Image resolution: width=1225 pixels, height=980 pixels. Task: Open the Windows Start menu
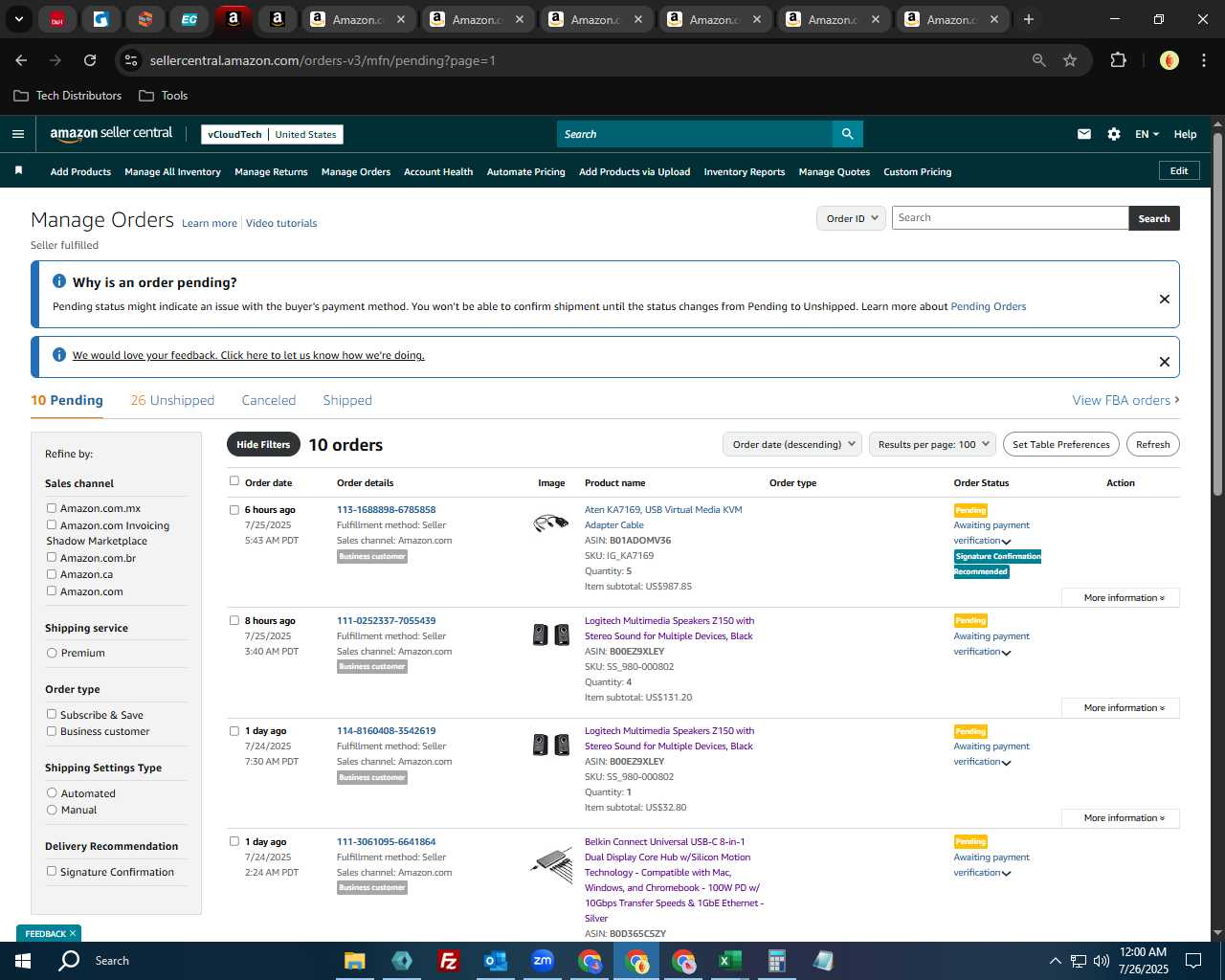point(23,961)
